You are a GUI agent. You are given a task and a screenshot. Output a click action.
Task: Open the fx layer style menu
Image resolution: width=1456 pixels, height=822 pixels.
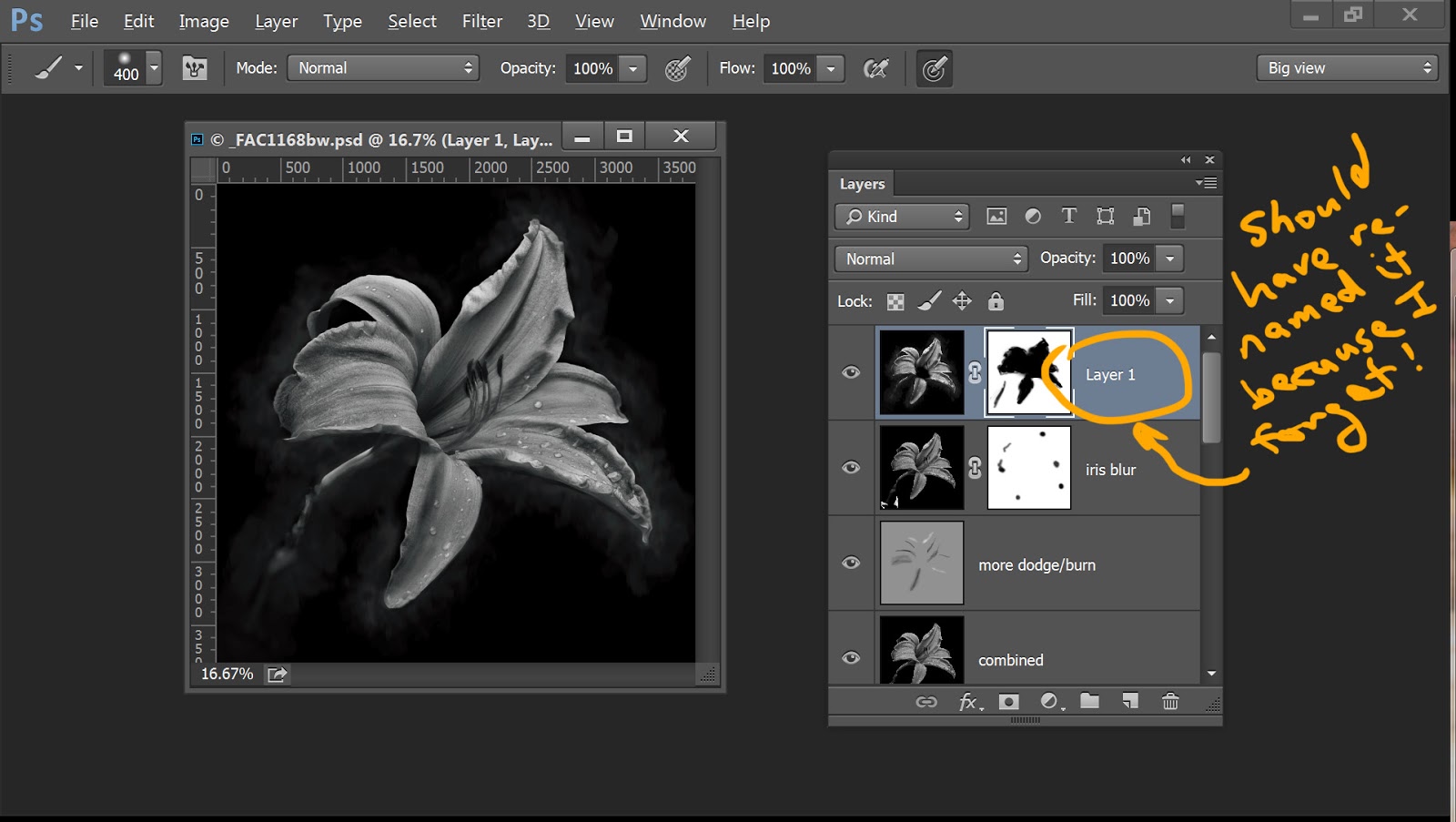[969, 701]
